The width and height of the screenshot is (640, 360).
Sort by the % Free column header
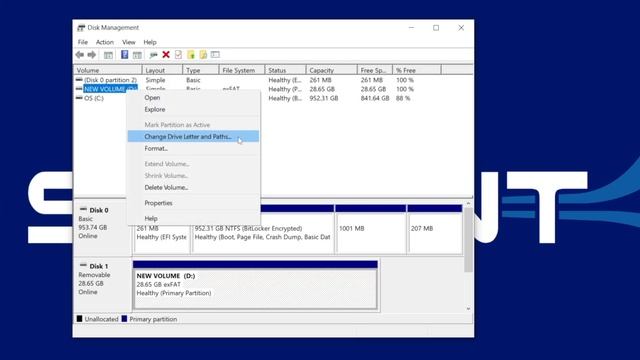coord(417,70)
